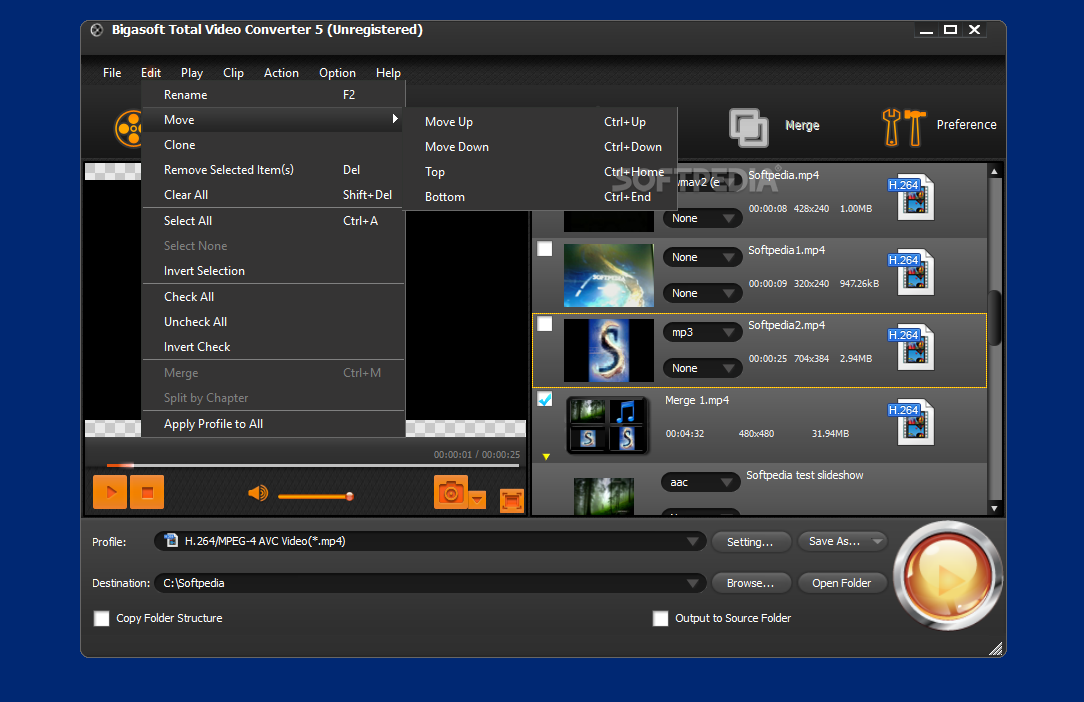Open Softpedia1.mp4 audio None dropdown
This screenshot has height=702, width=1084.
(702, 257)
